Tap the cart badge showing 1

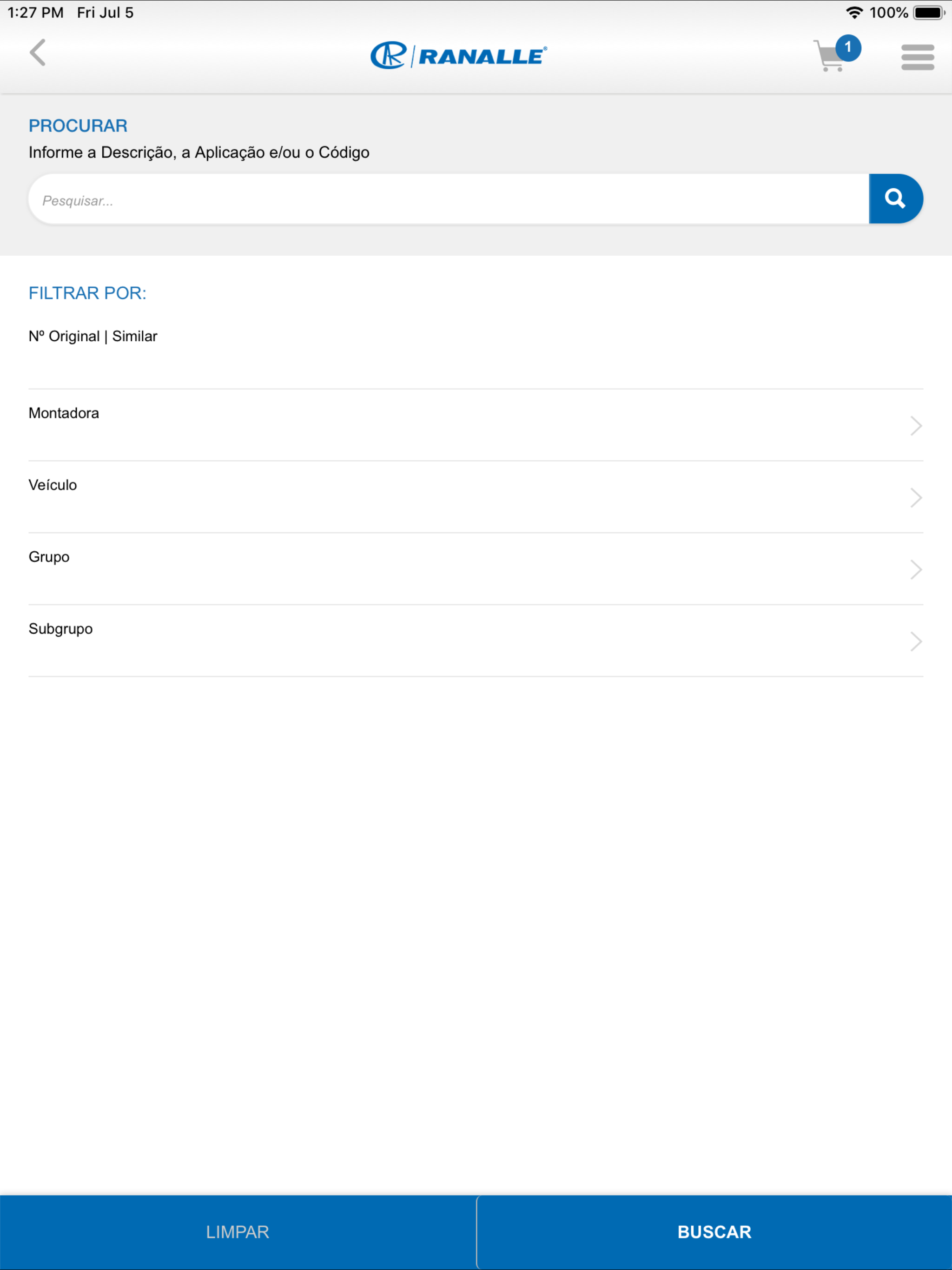[x=848, y=48]
